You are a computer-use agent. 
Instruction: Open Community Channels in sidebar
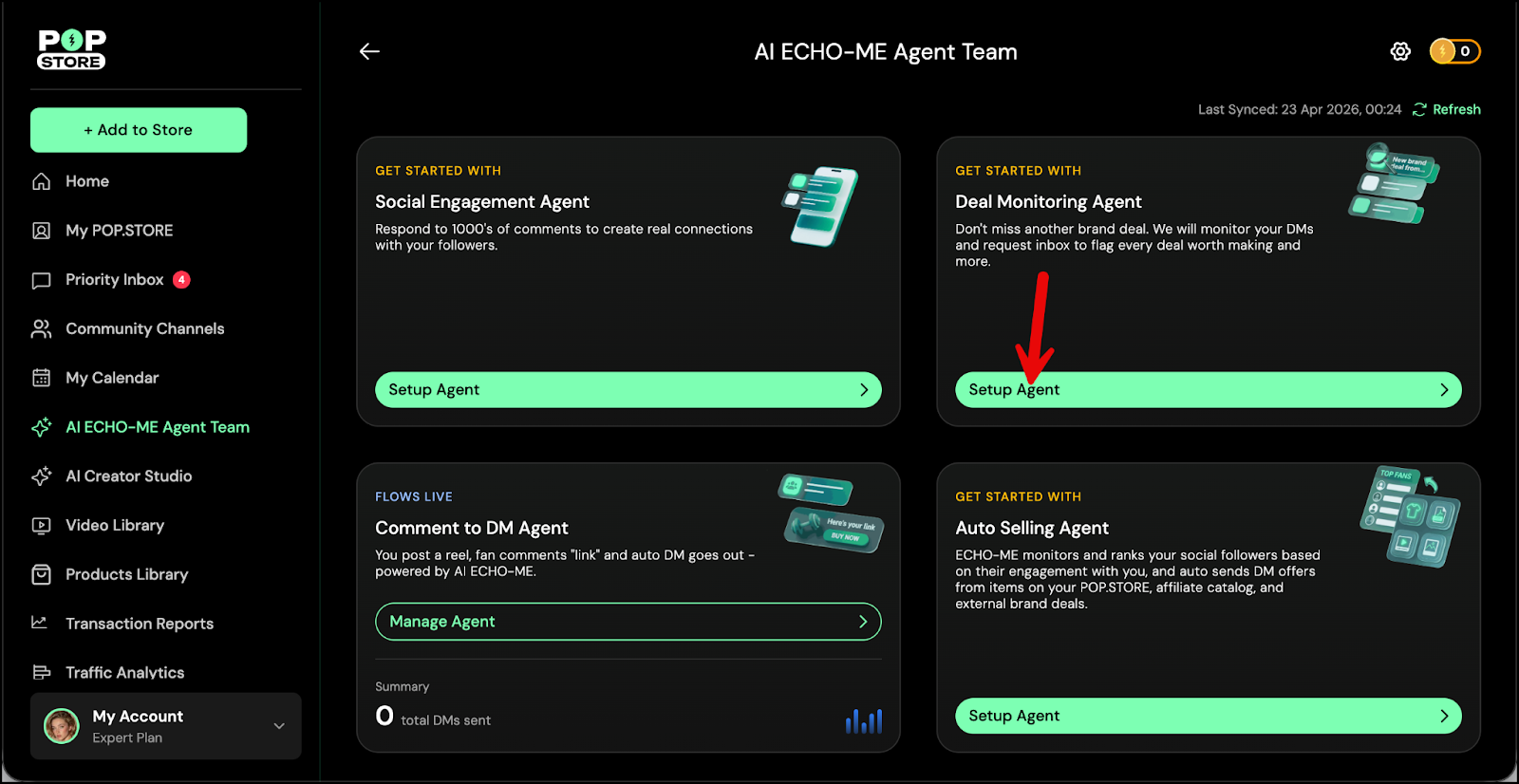144,328
